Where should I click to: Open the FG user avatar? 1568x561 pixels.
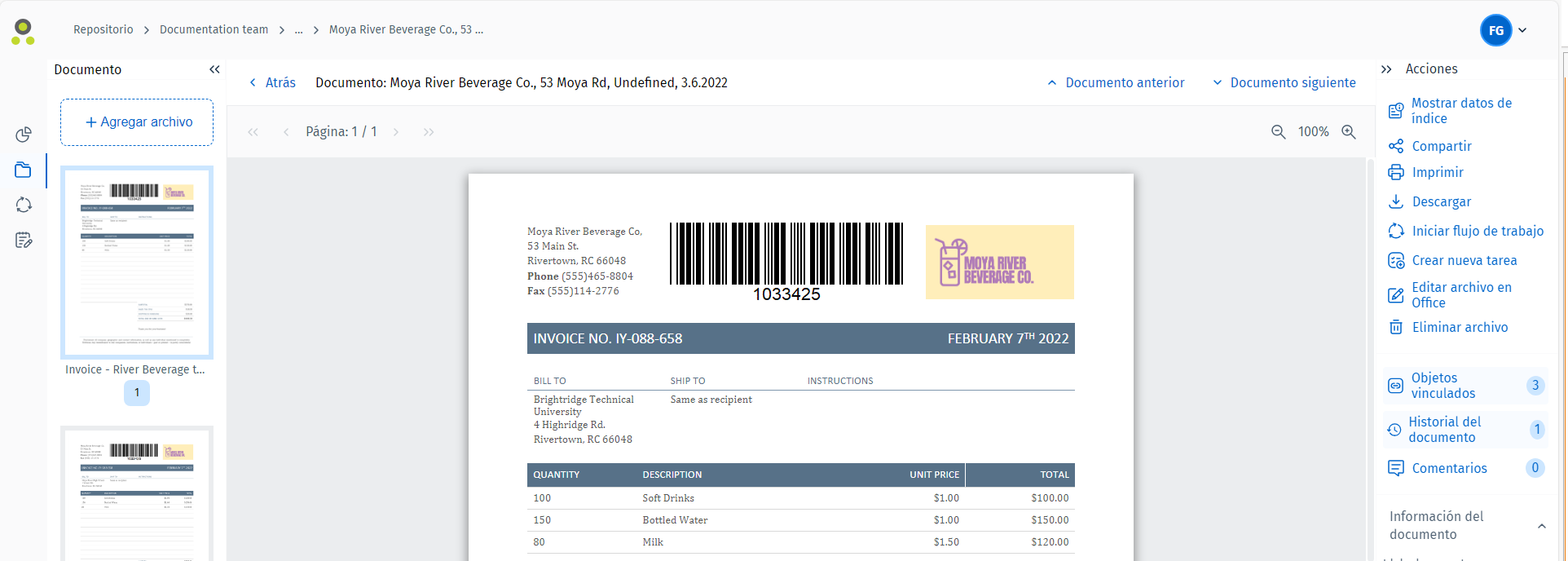(1496, 31)
